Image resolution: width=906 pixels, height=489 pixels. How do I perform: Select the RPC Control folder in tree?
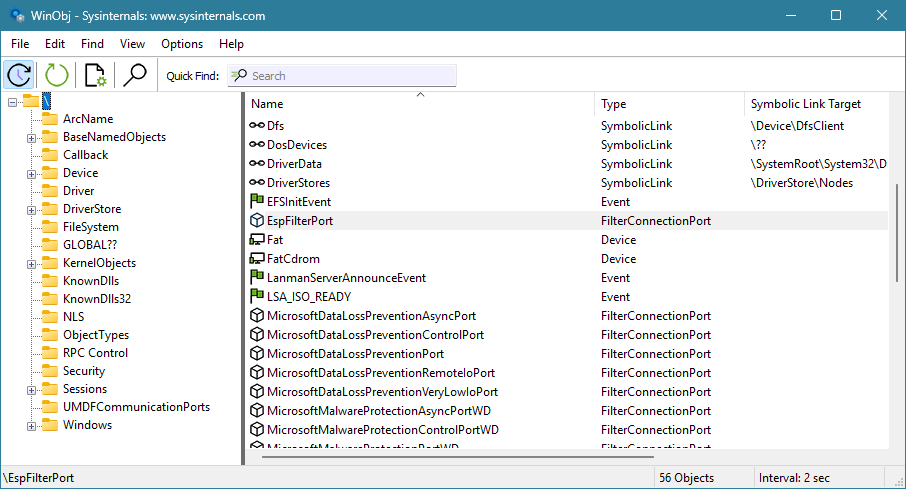pyautogui.click(x=95, y=353)
